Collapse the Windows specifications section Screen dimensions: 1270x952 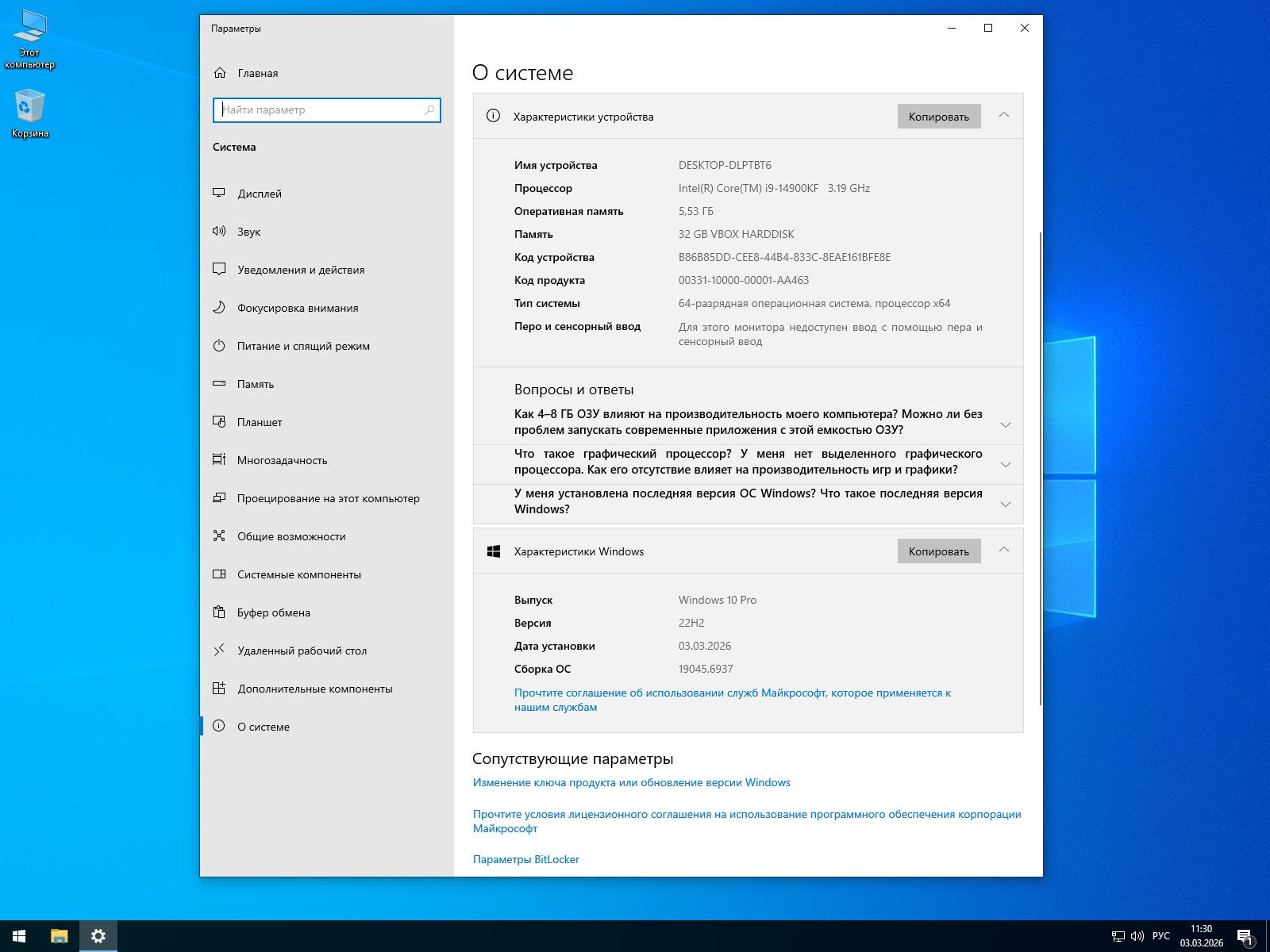point(1003,551)
